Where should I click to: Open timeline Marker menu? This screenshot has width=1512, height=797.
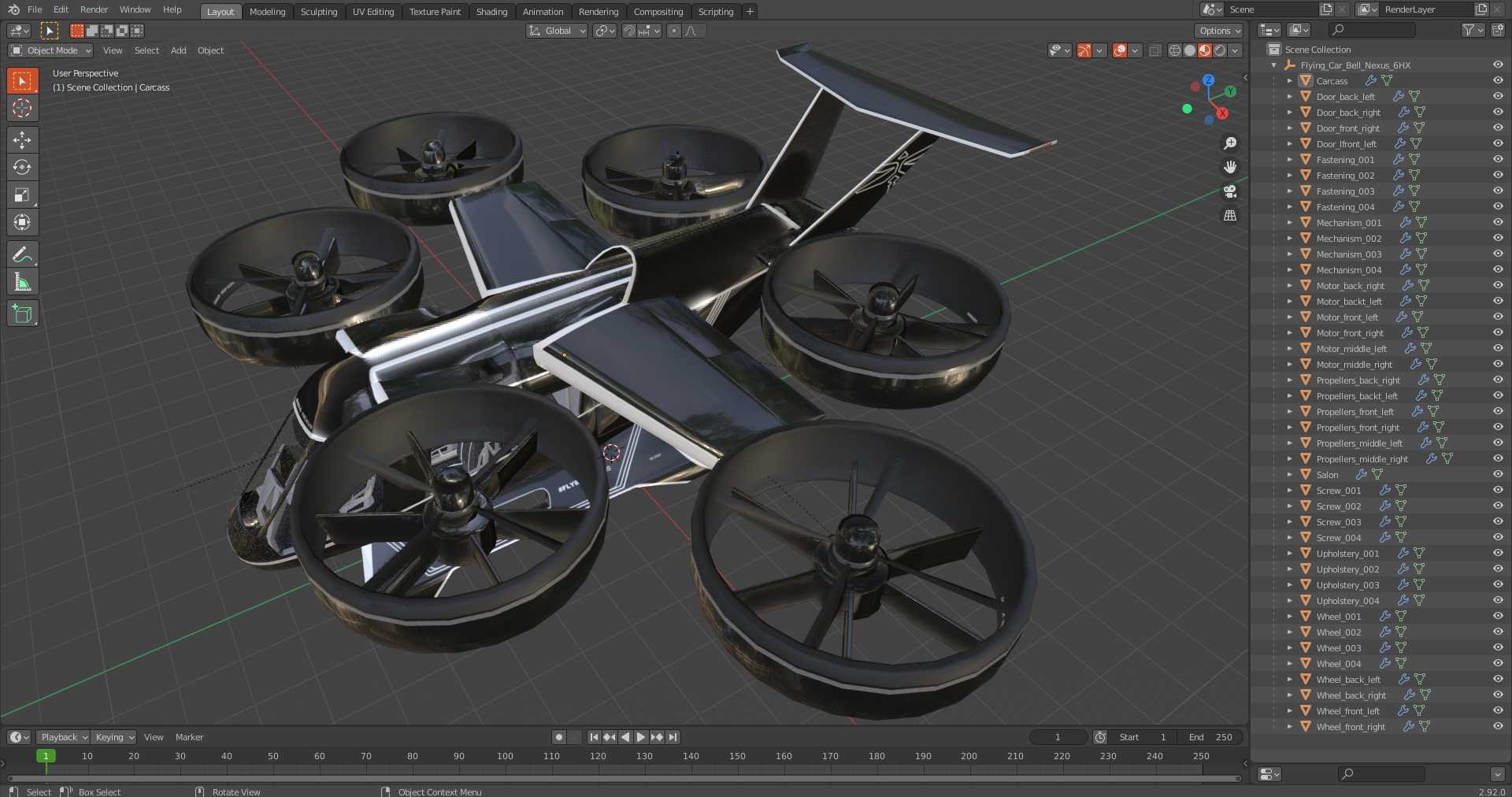click(x=189, y=737)
